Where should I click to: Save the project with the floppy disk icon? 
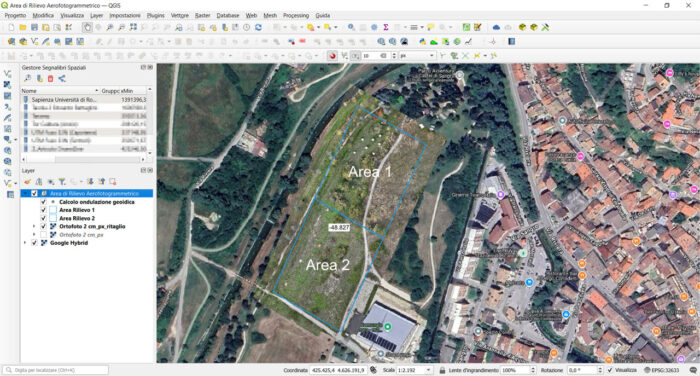(34, 27)
